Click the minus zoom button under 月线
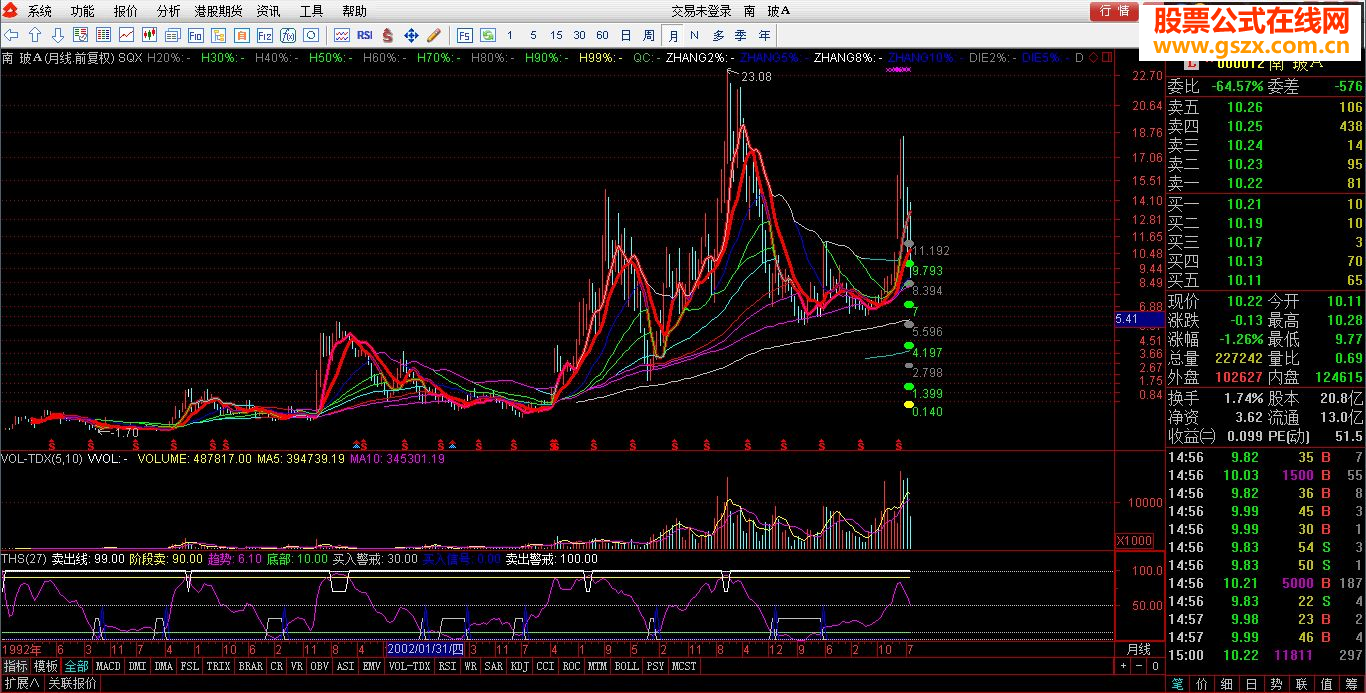 pyautogui.click(x=1137, y=665)
